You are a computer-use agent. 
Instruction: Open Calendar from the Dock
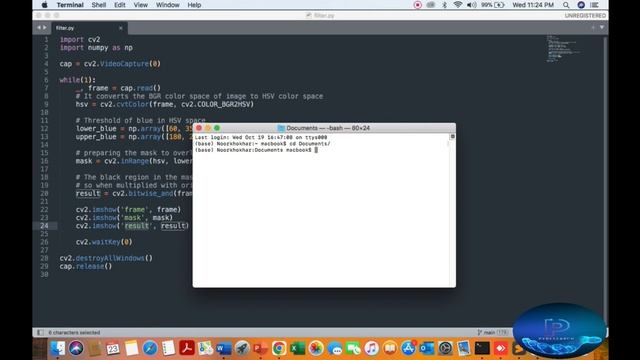(113, 348)
